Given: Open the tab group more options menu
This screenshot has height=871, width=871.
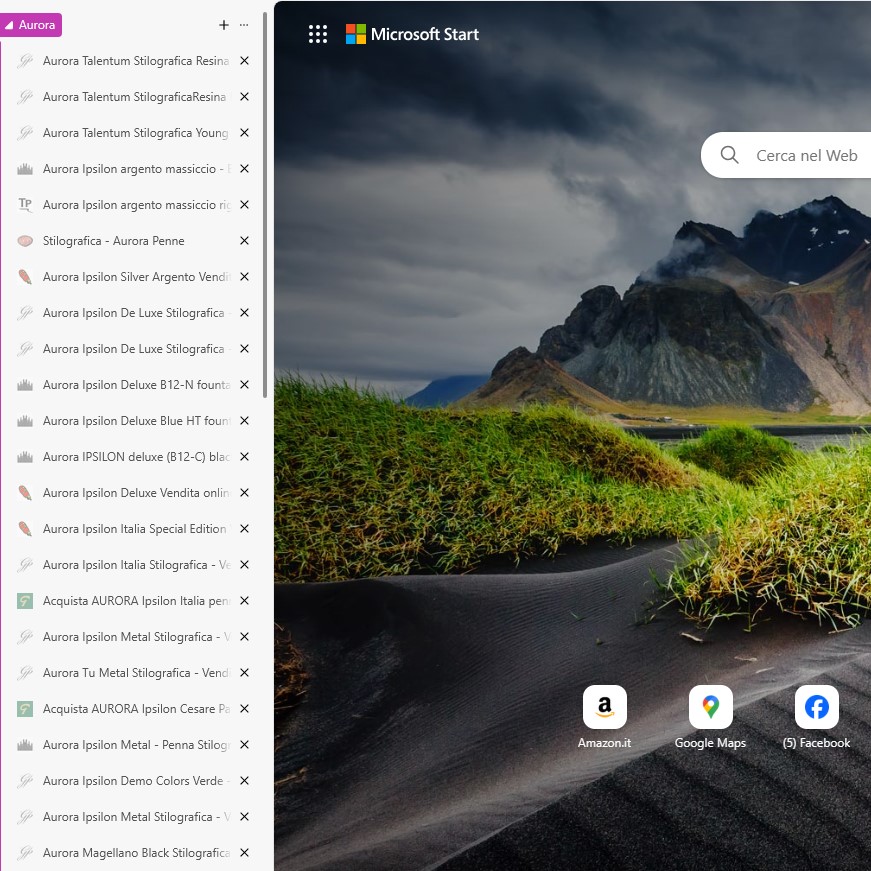Looking at the screenshot, I should tap(244, 25).
